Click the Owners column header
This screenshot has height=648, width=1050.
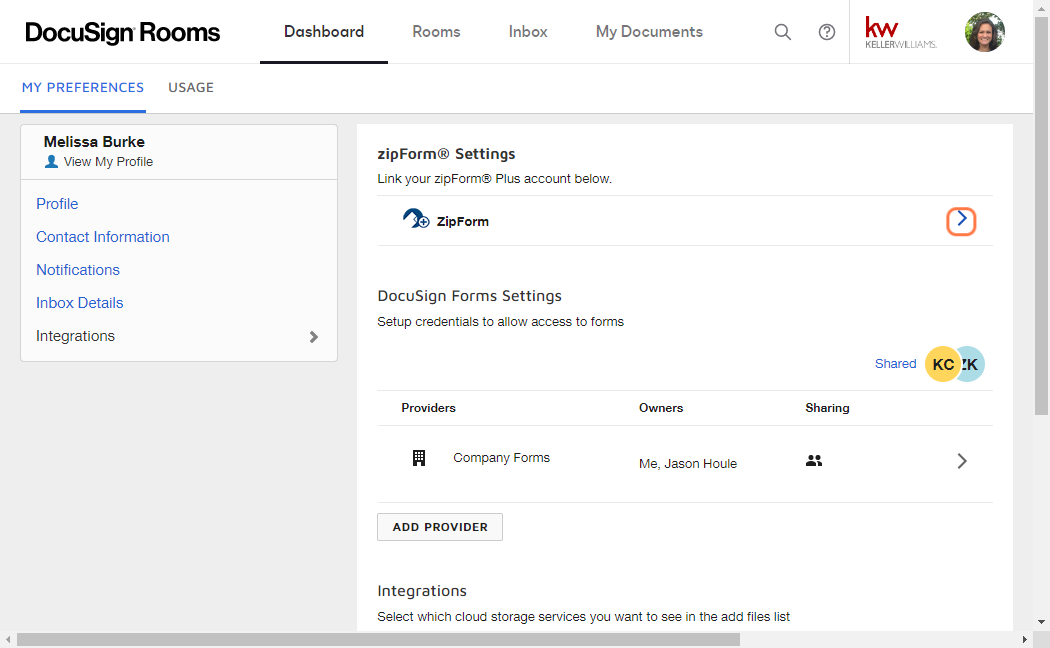[x=661, y=408]
